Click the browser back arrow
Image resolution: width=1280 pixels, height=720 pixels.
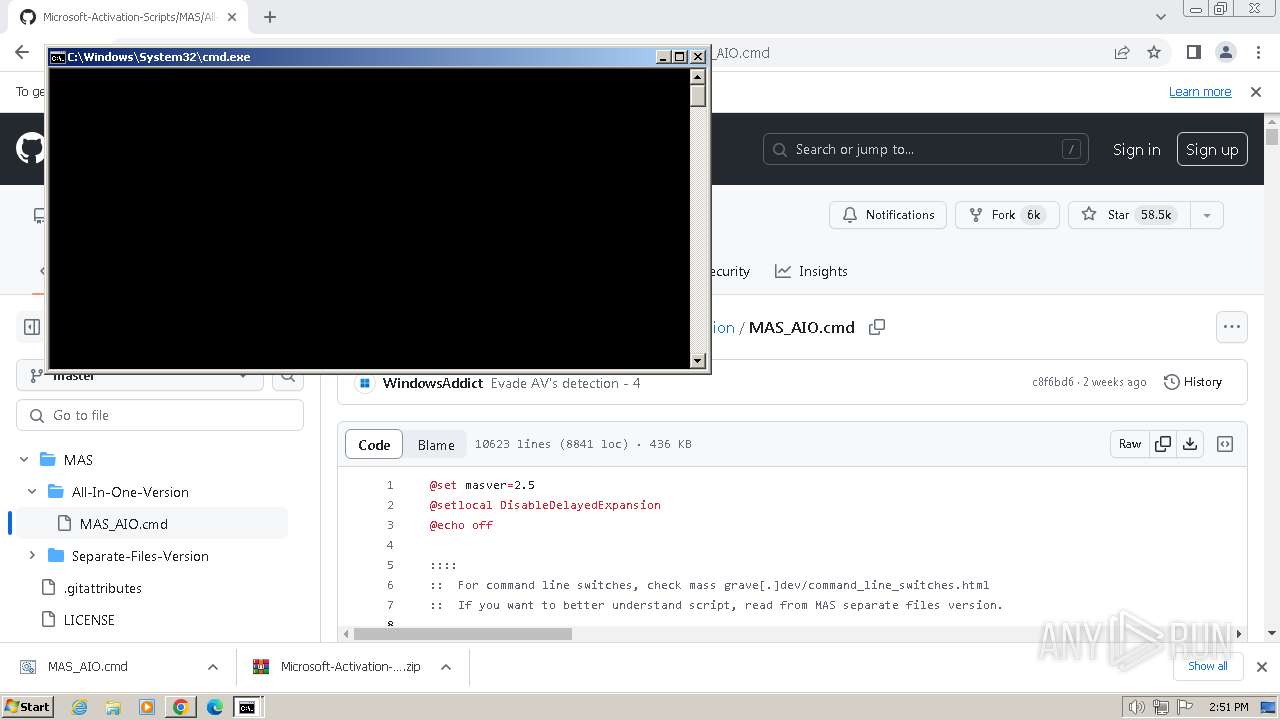click(x=22, y=53)
